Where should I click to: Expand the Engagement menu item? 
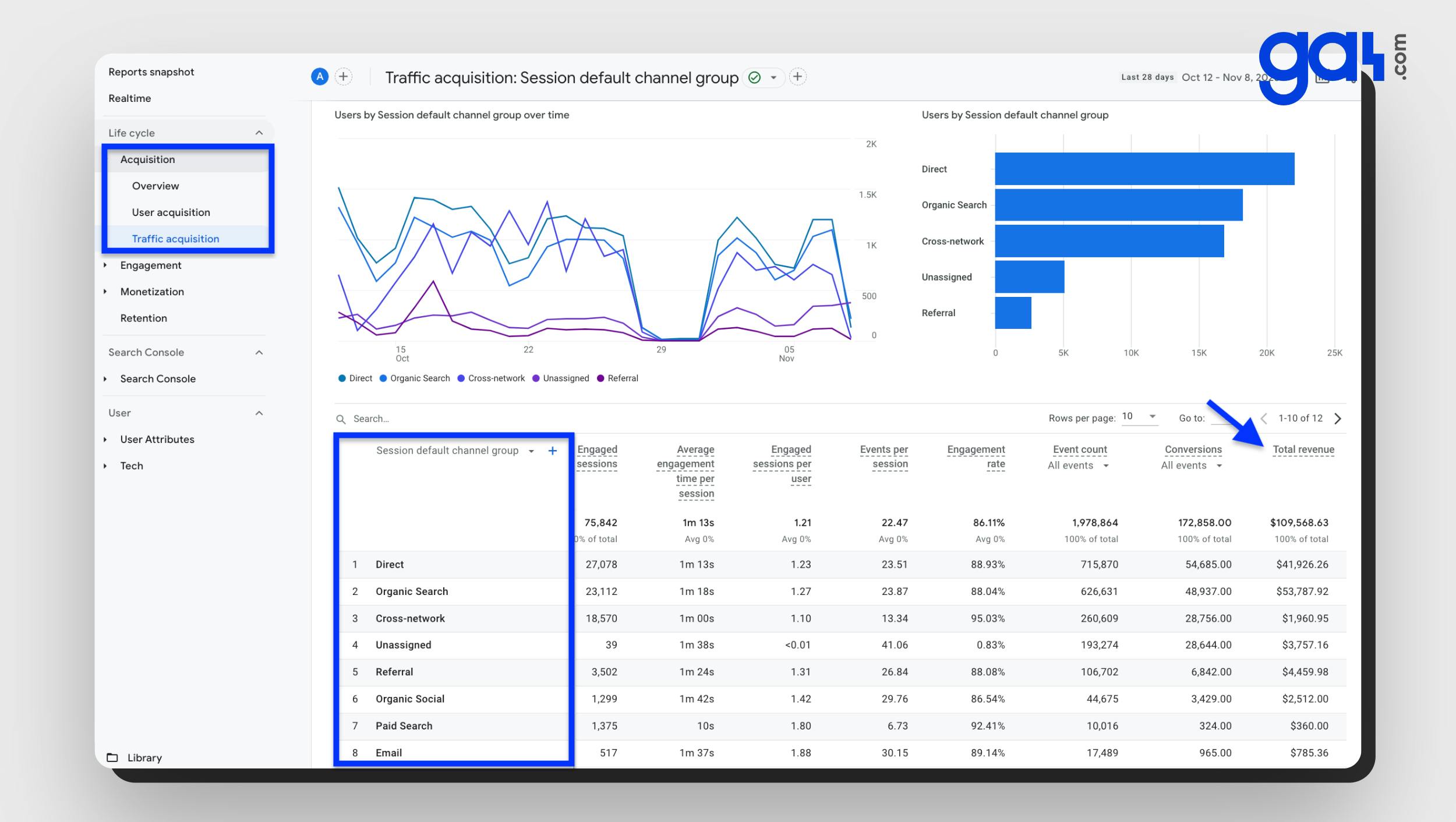click(105, 265)
